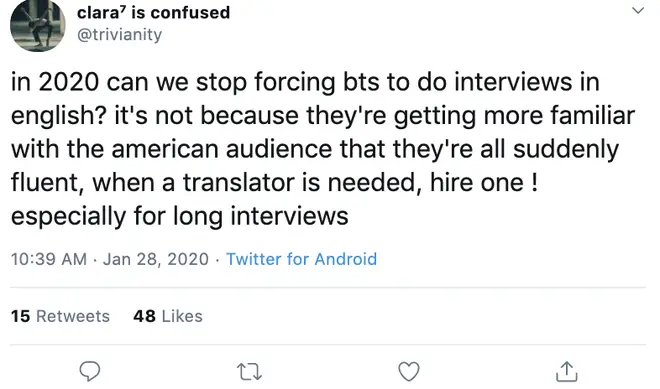Screen dimensions: 660x389
Task: Click the phrase 'hire one !' in tweet
Action: [x=484, y=182]
